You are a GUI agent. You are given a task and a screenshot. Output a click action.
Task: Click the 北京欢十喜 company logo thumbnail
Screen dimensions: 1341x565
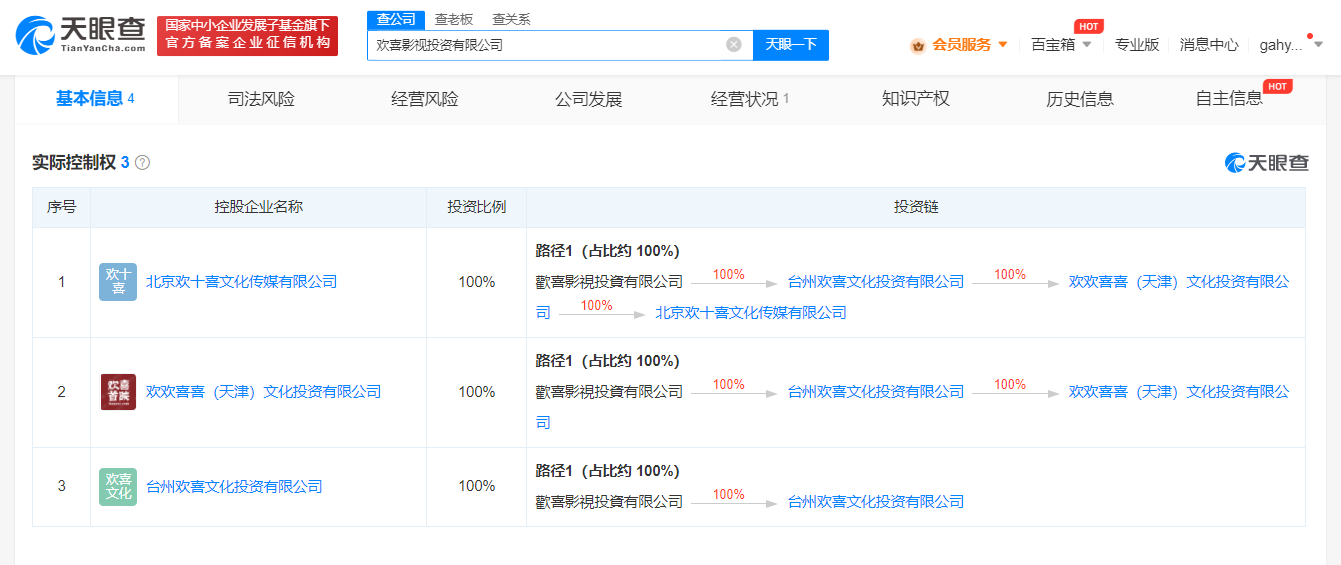[x=118, y=282]
